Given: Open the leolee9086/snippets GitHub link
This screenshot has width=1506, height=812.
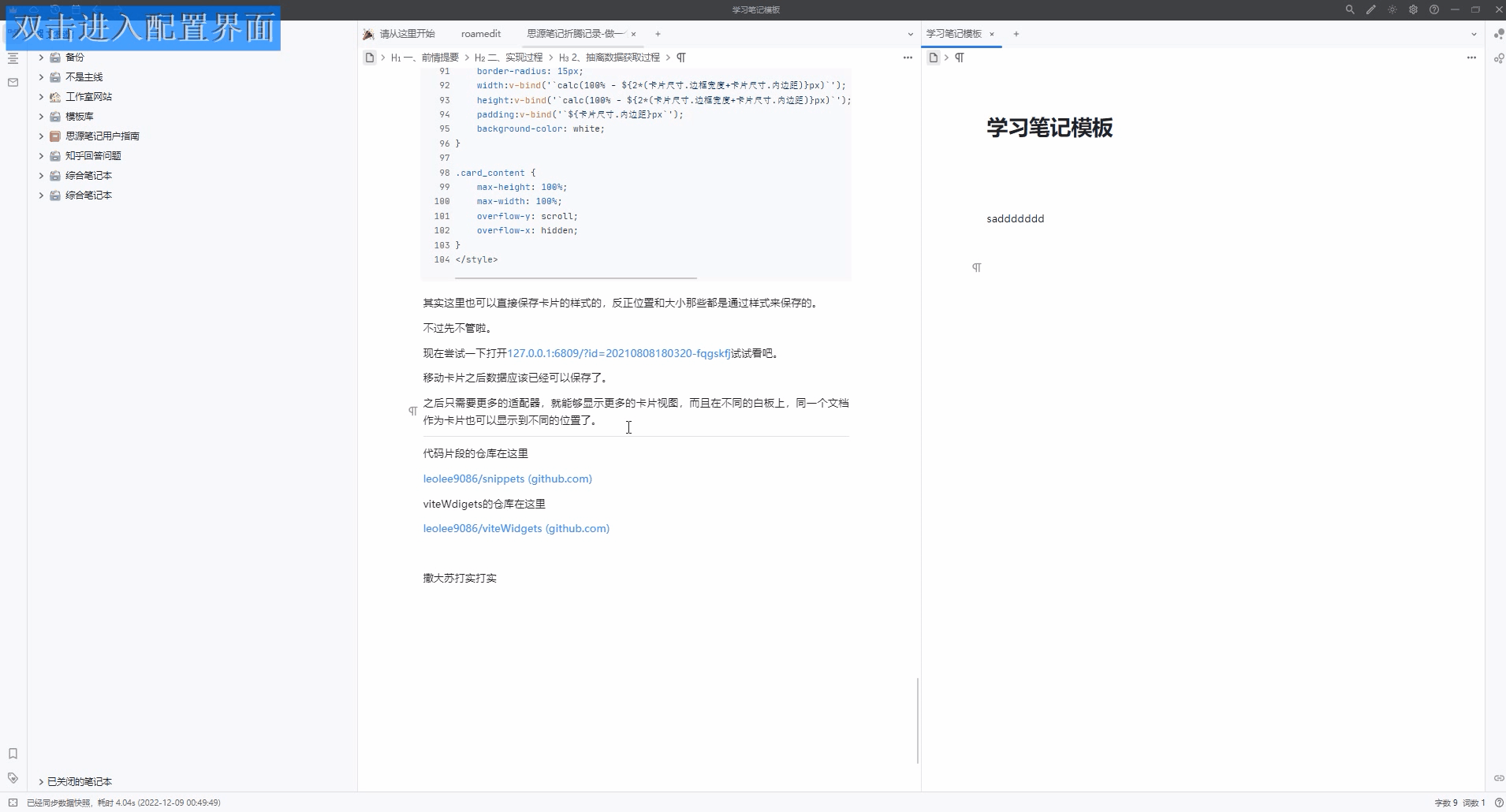Looking at the screenshot, I should click(x=507, y=479).
